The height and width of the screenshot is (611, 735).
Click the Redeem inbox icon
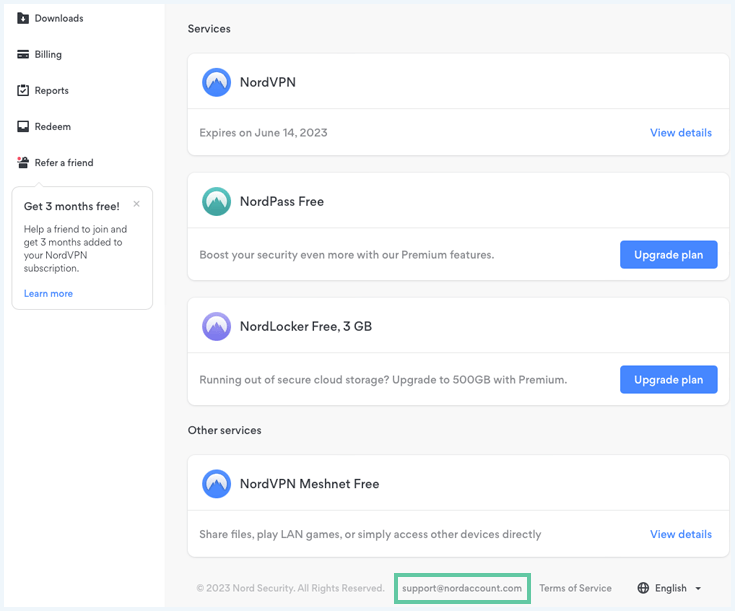pyautogui.click(x=23, y=127)
